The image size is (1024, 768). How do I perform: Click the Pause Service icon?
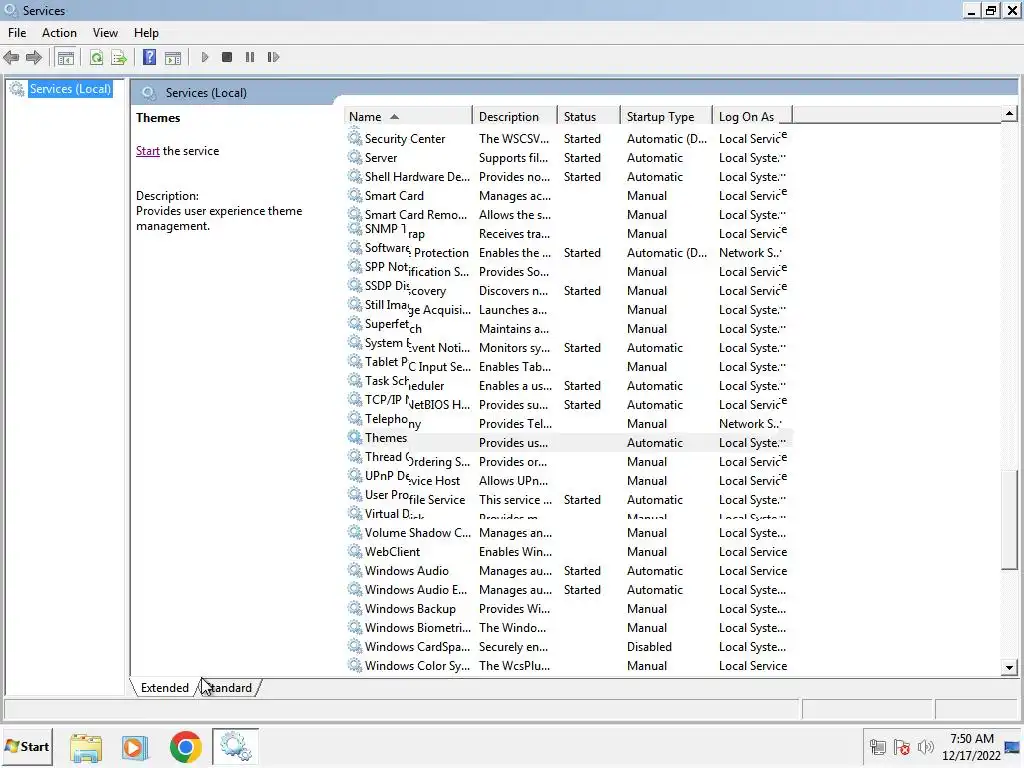coord(249,57)
